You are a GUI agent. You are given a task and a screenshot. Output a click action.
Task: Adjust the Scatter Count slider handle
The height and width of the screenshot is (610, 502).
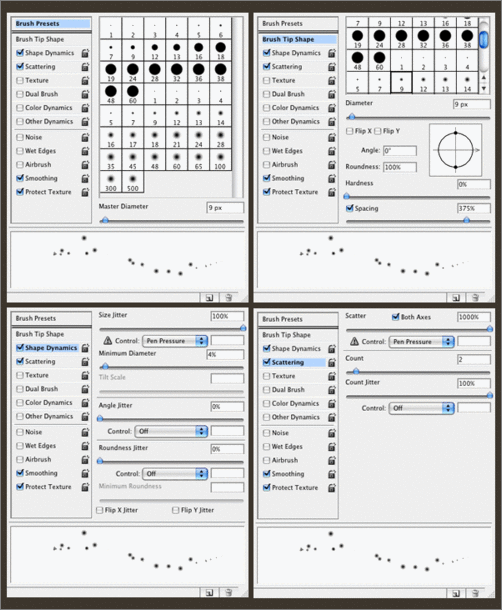(x=356, y=372)
